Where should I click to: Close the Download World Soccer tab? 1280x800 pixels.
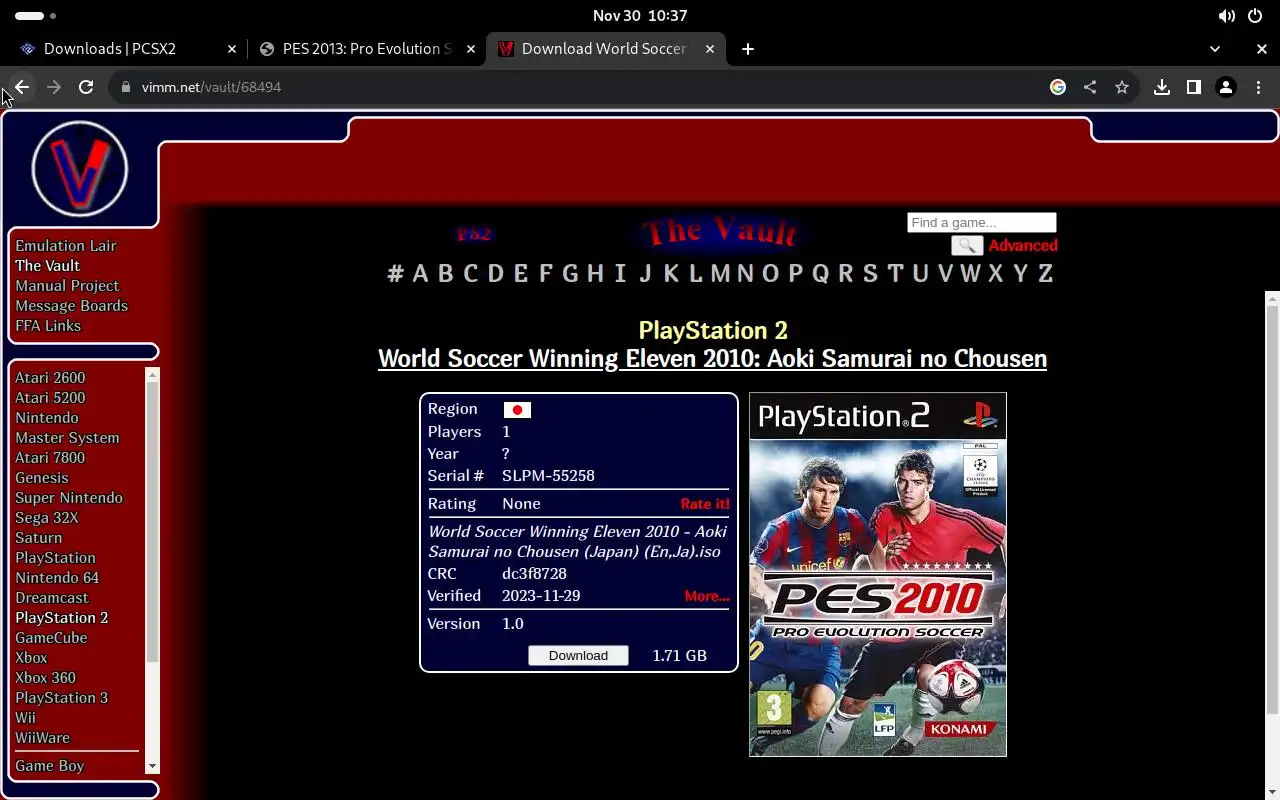[711, 49]
